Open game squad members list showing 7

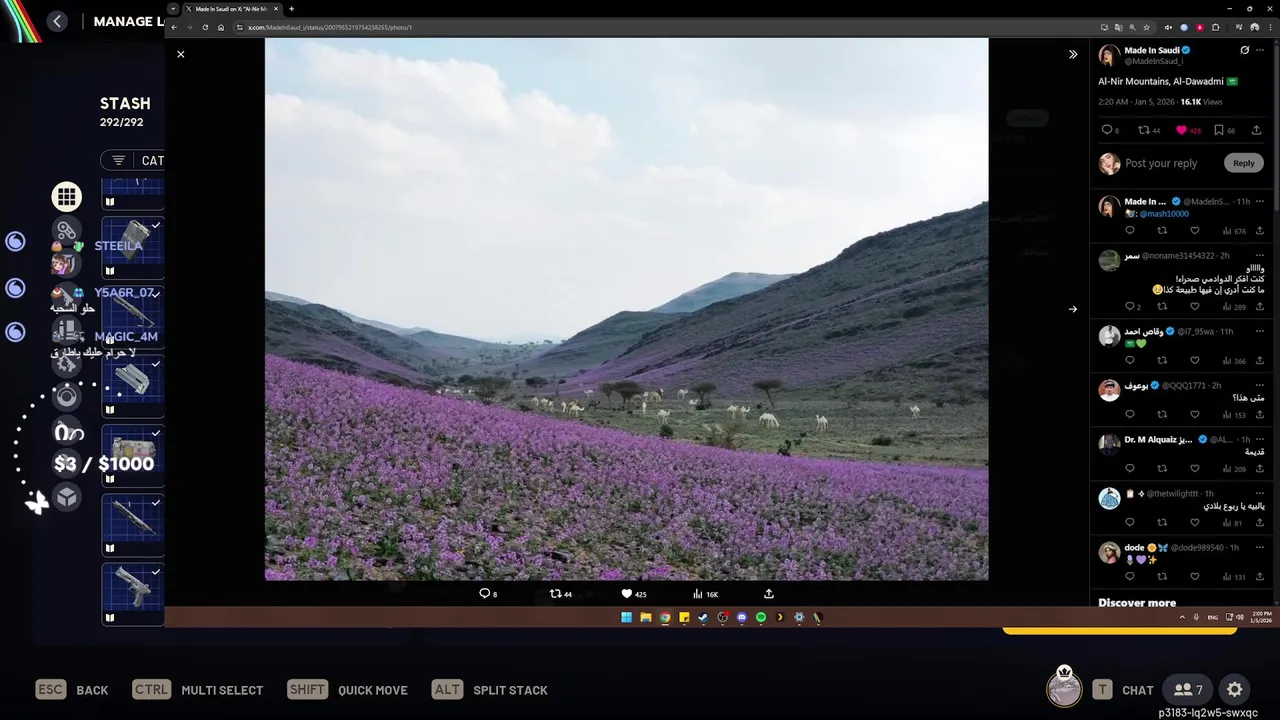point(1189,690)
